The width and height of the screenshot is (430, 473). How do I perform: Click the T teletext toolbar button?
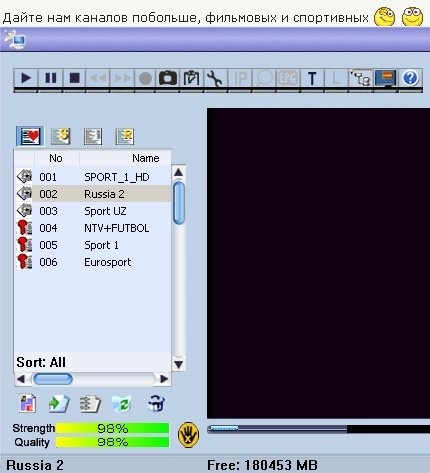coord(312,78)
